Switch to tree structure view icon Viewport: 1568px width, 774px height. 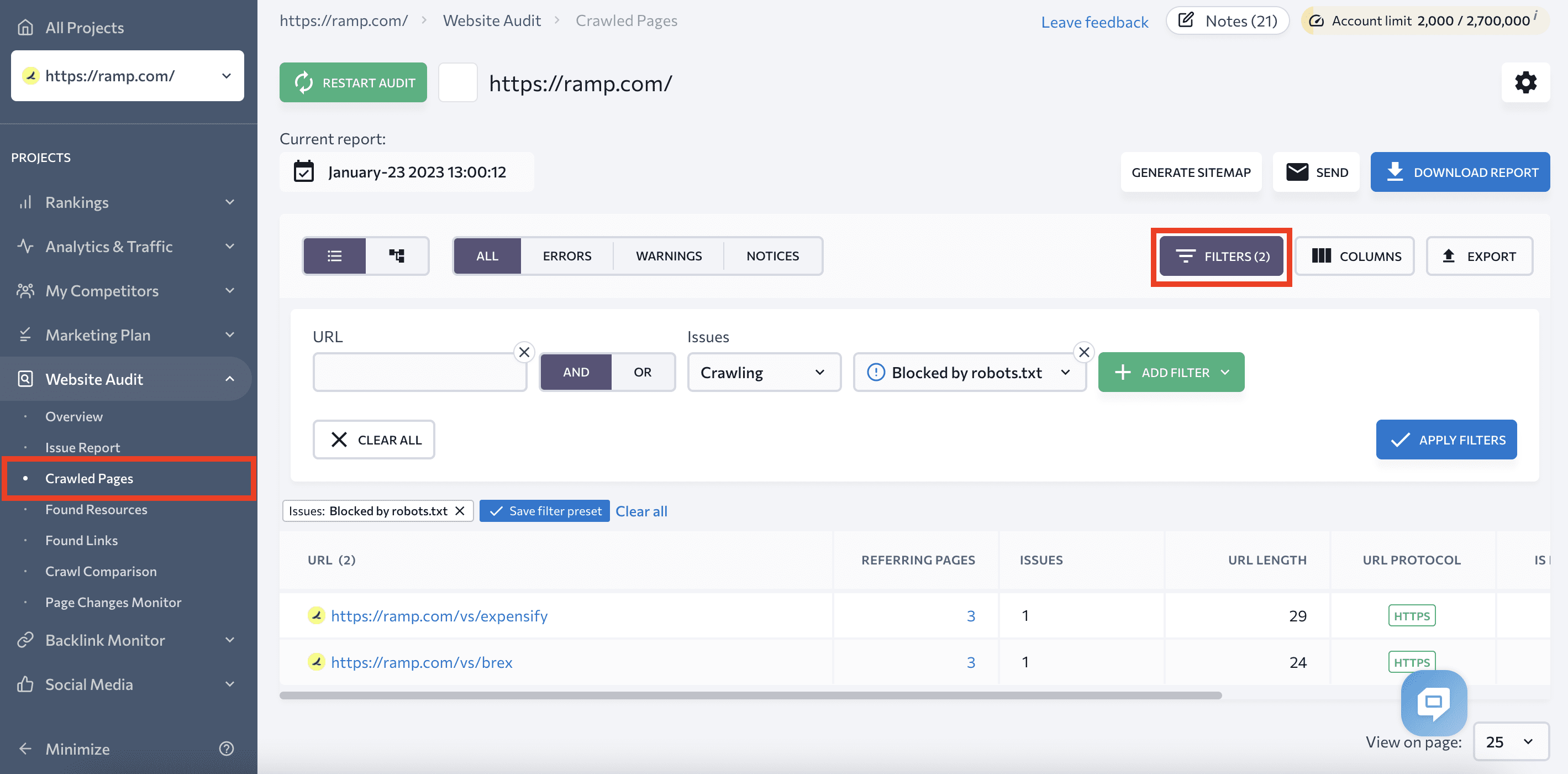point(397,256)
